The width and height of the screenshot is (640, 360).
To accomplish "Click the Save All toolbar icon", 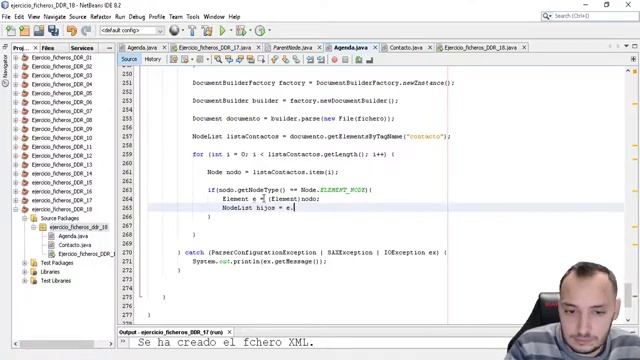I will tap(53, 31).
